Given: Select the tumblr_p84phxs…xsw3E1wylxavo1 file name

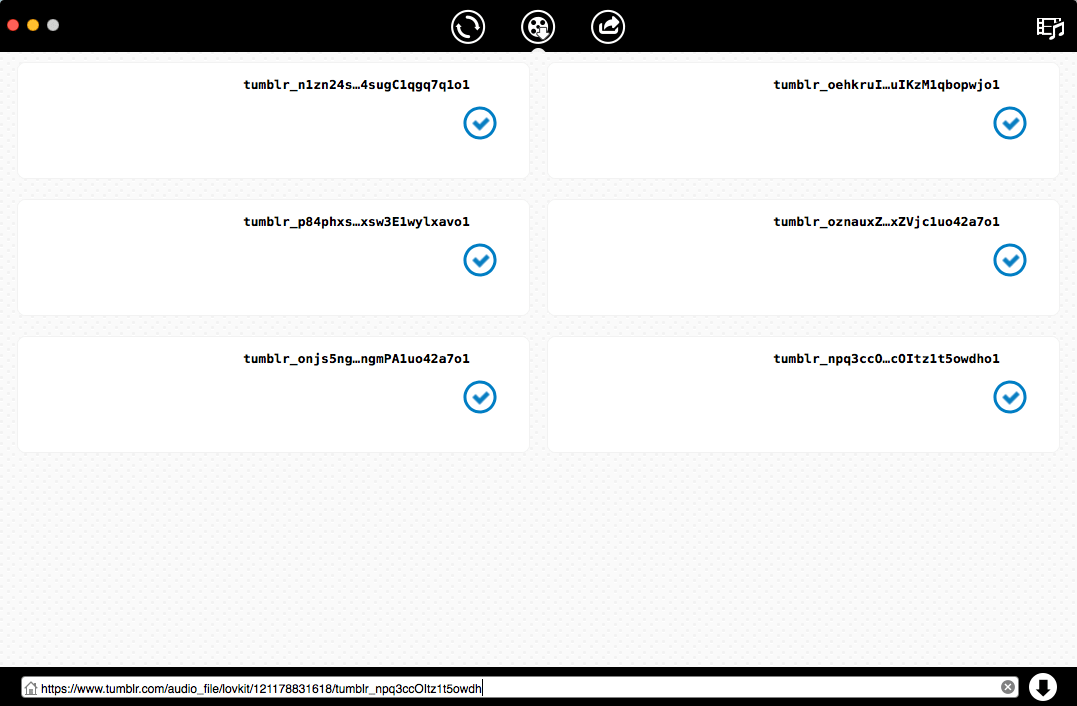Looking at the screenshot, I should click(356, 221).
